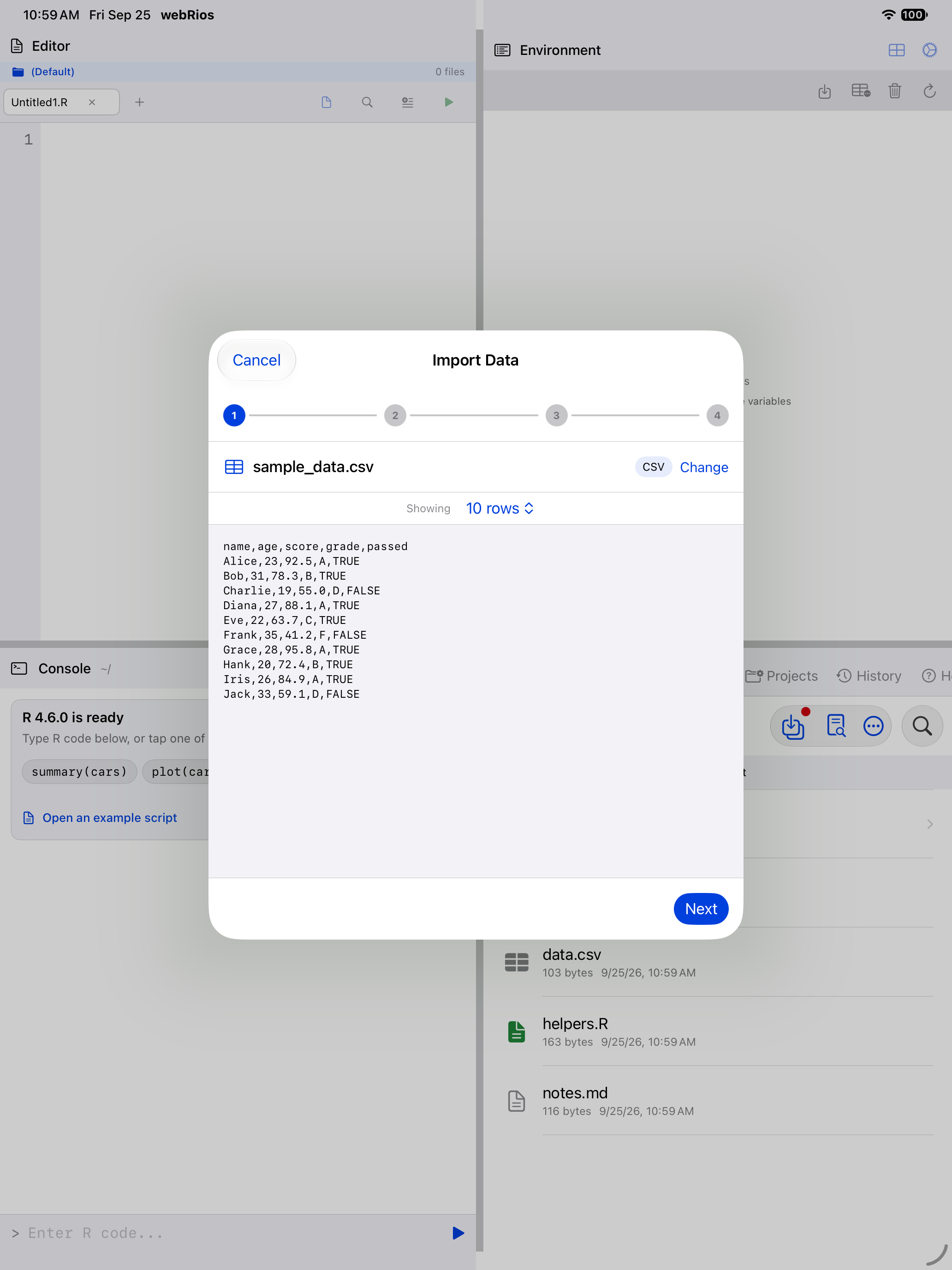This screenshot has height=1270, width=952.
Task: Add a new editor tab
Action: pyautogui.click(x=139, y=102)
